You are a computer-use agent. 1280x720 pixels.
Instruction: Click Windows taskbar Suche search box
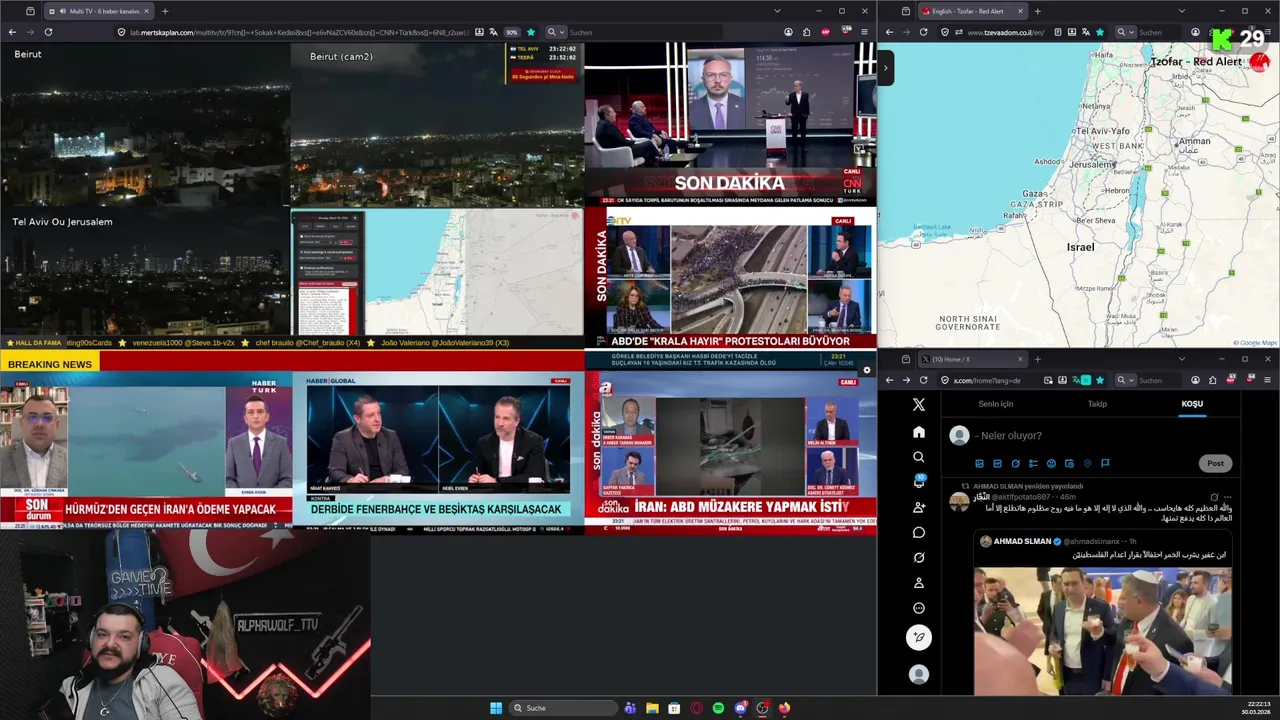(562, 708)
